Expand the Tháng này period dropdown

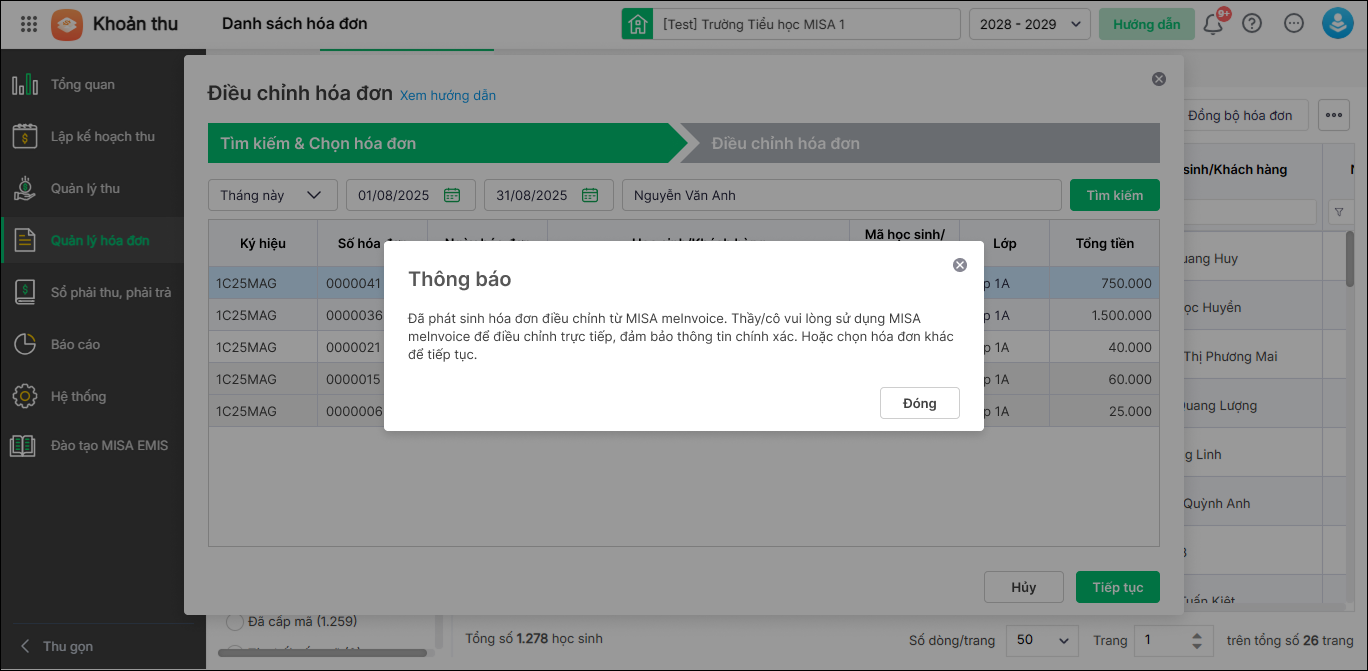click(272, 195)
